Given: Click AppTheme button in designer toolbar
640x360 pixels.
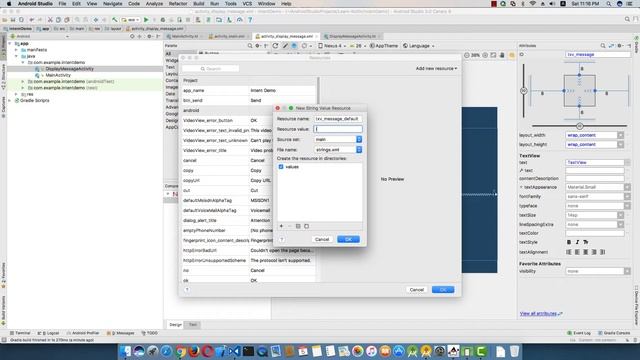Looking at the screenshot, I should (383, 46).
